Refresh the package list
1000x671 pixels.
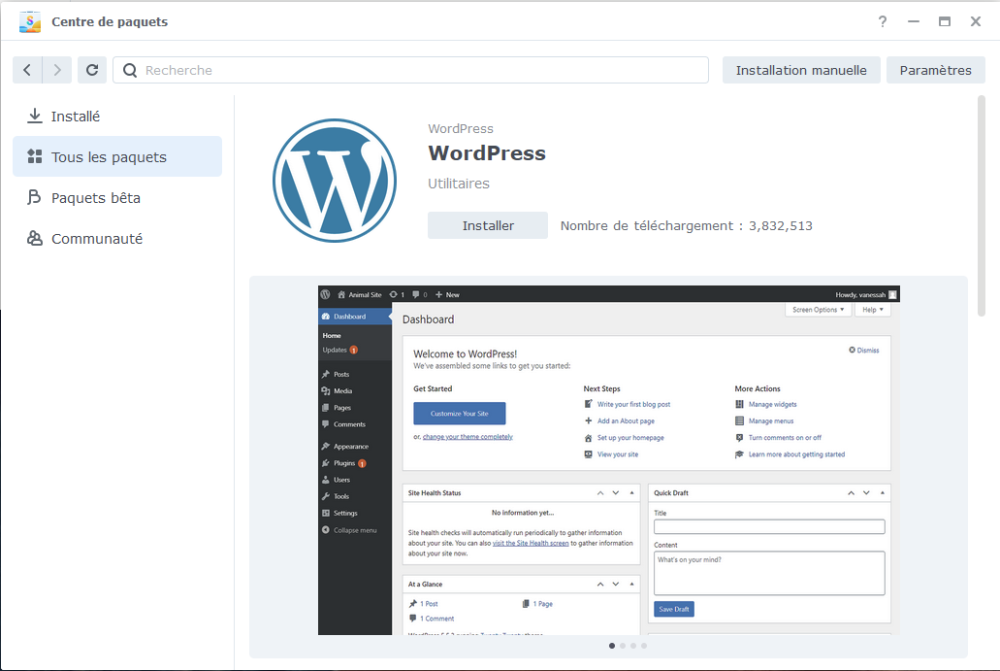[x=92, y=70]
